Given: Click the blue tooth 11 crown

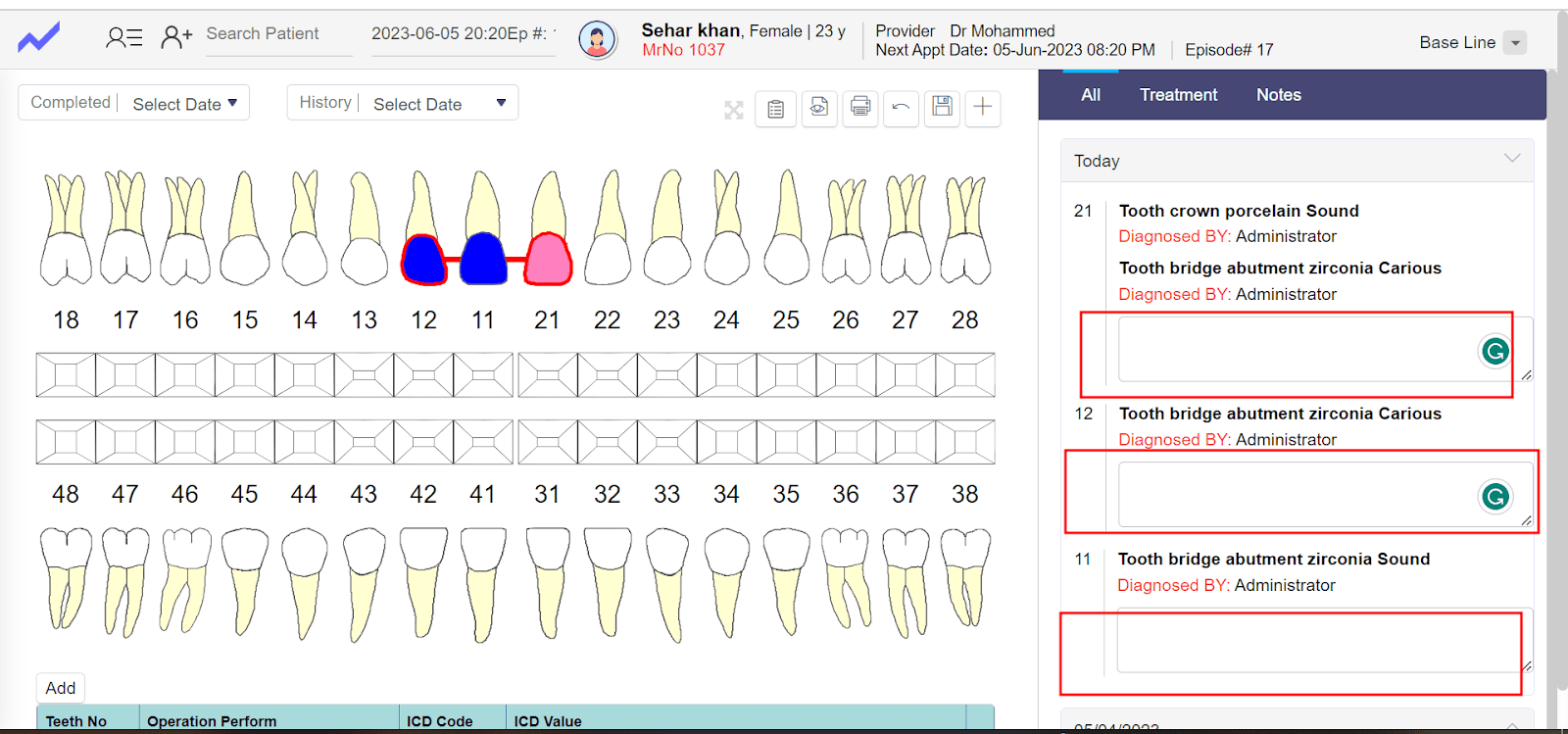Looking at the screenshot, I should pos(483,260).
